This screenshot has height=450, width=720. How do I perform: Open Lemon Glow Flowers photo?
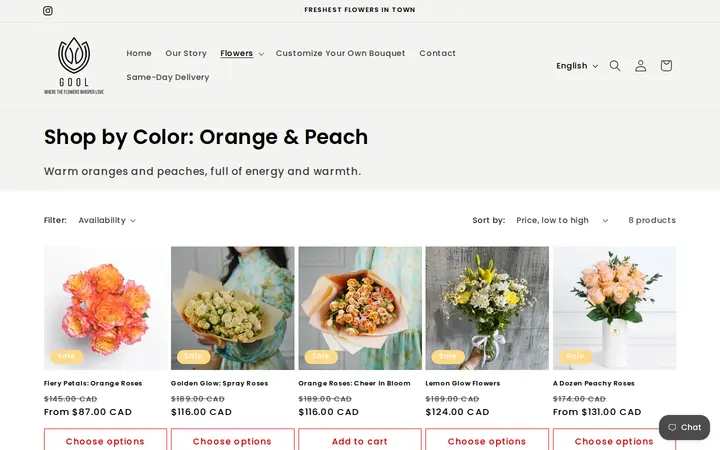487,308
